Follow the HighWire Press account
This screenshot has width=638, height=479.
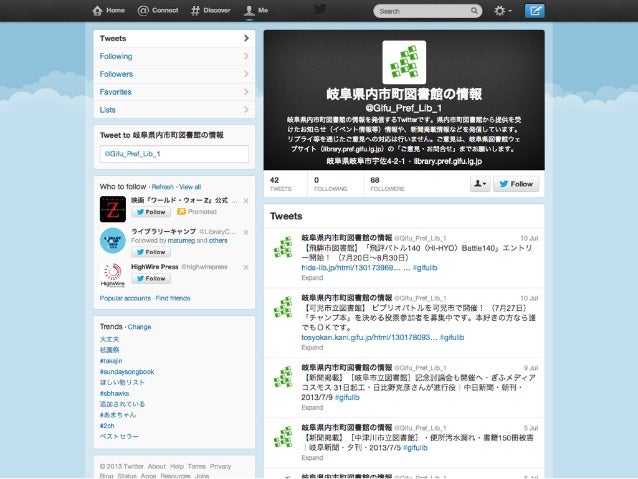point(151,279)
